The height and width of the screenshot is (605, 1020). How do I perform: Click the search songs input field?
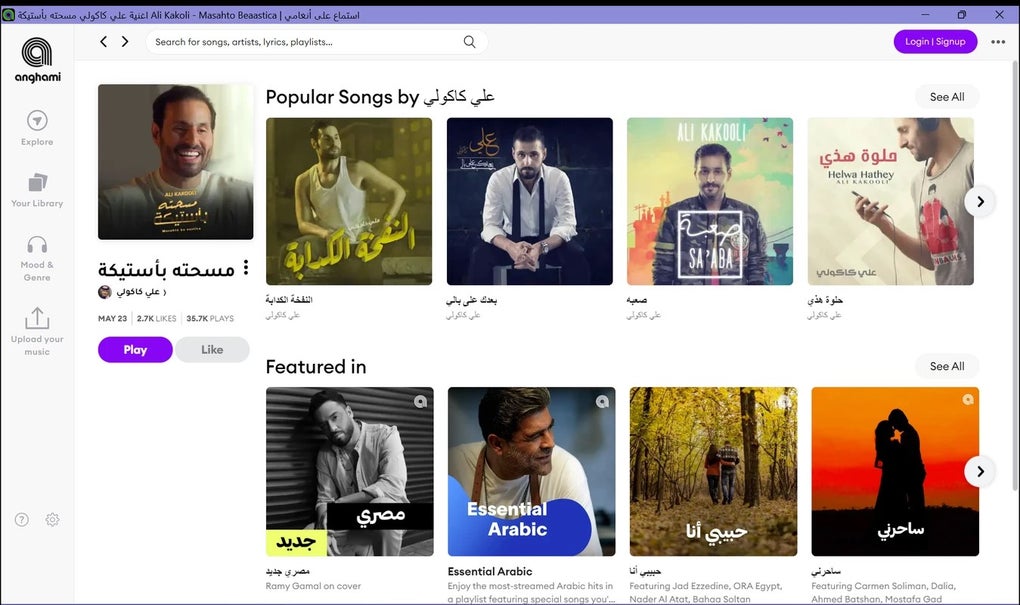click(x=300, y=42)
